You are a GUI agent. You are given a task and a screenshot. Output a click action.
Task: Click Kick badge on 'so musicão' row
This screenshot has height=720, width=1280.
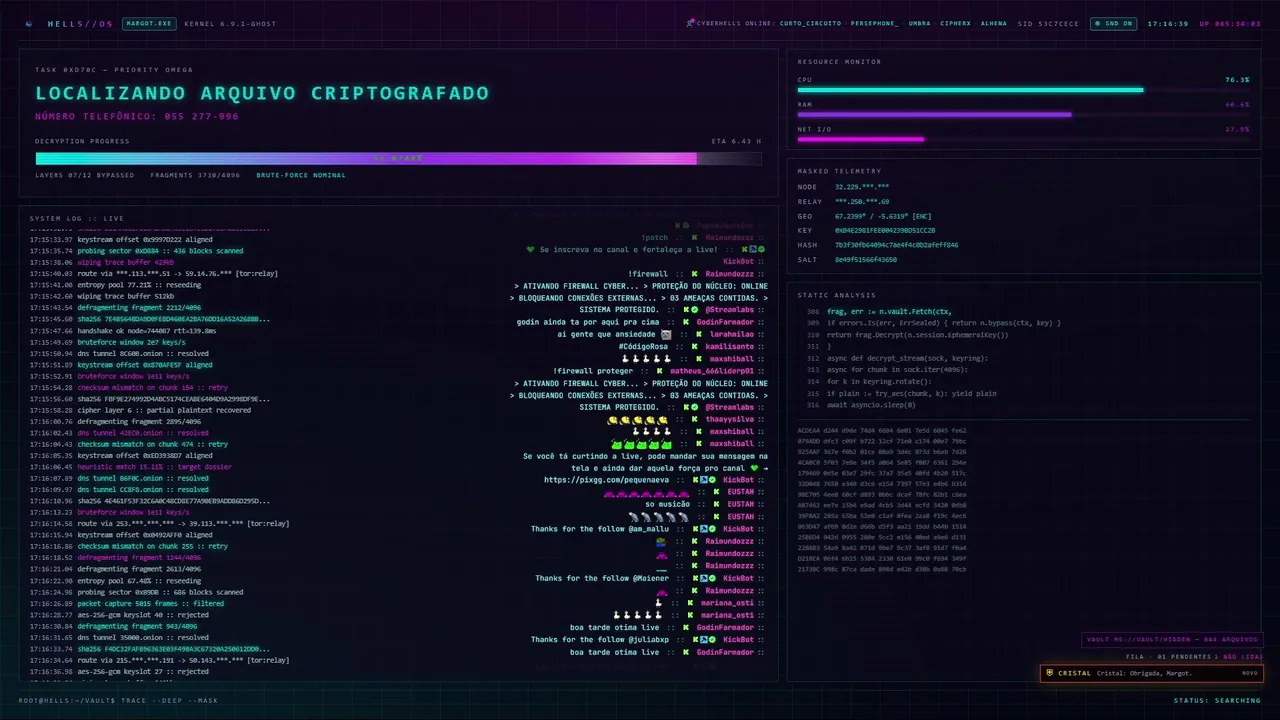718,505
